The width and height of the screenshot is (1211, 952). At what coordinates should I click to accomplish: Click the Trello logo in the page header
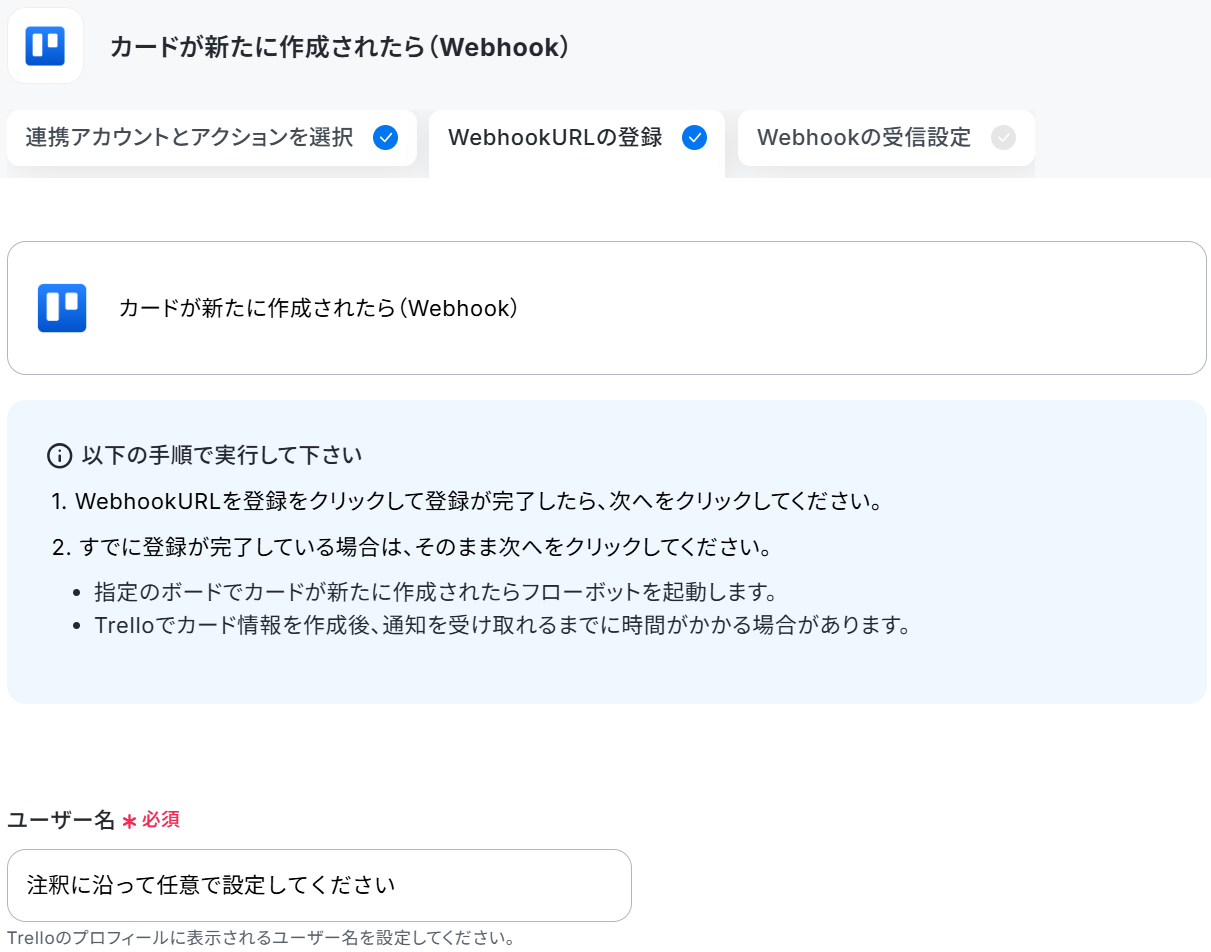[x=45, y=46]
